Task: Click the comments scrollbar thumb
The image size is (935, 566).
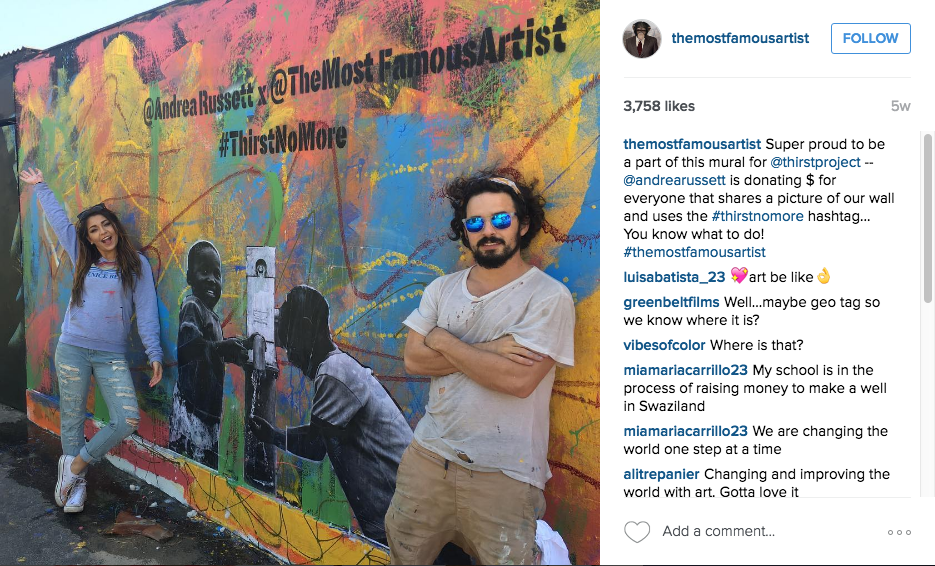Action: [x=928, y=219]
